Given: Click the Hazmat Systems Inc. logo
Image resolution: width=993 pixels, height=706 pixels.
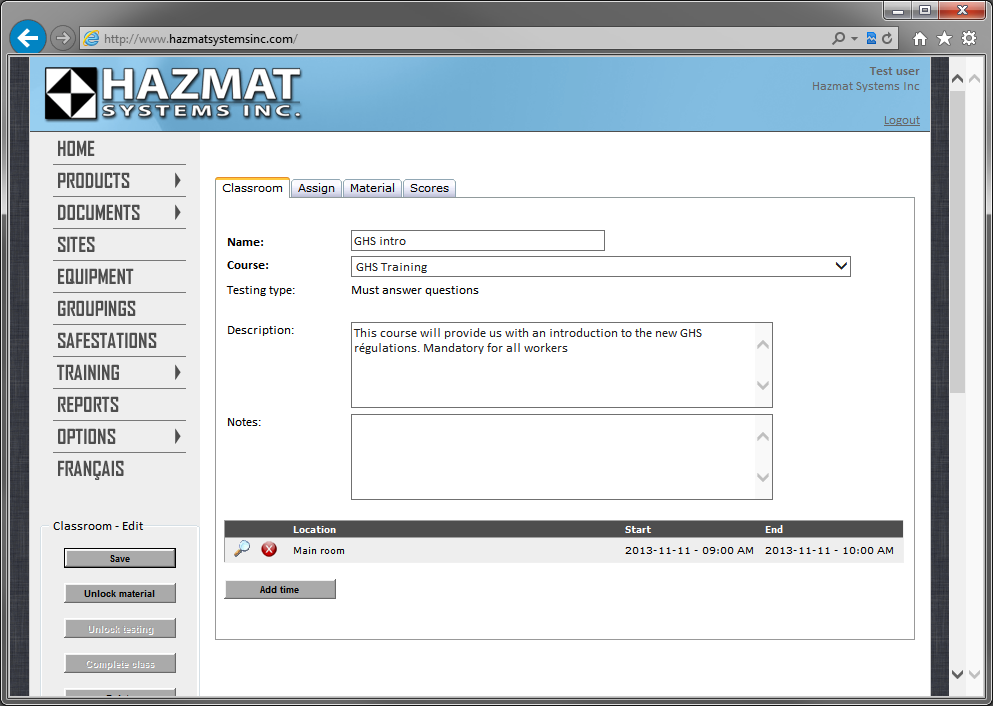Looking at the screenshot, I should click(172, 94).
